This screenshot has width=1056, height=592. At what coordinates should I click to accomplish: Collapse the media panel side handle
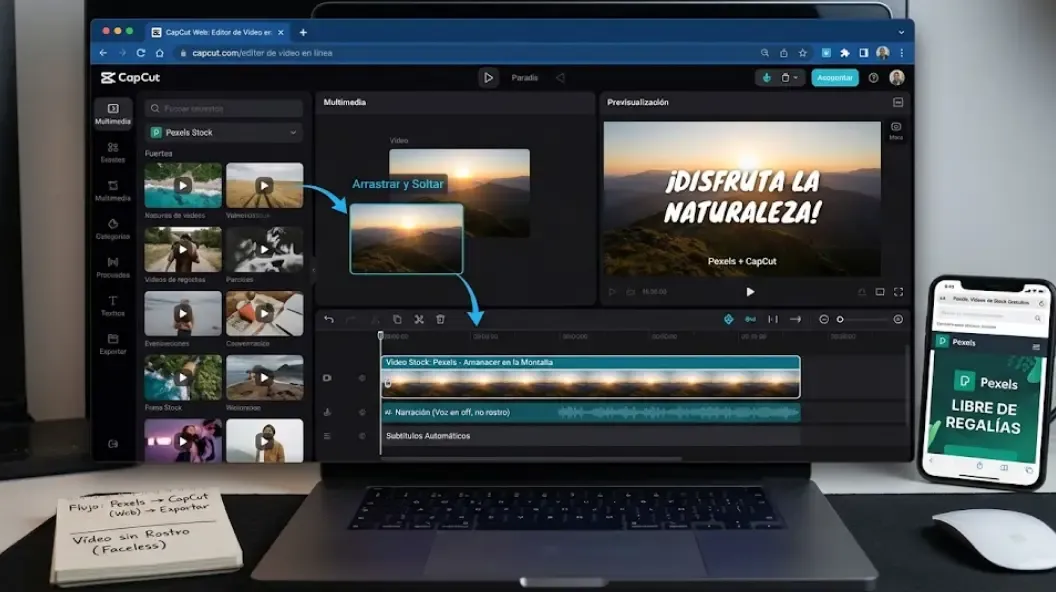point(313,270)
